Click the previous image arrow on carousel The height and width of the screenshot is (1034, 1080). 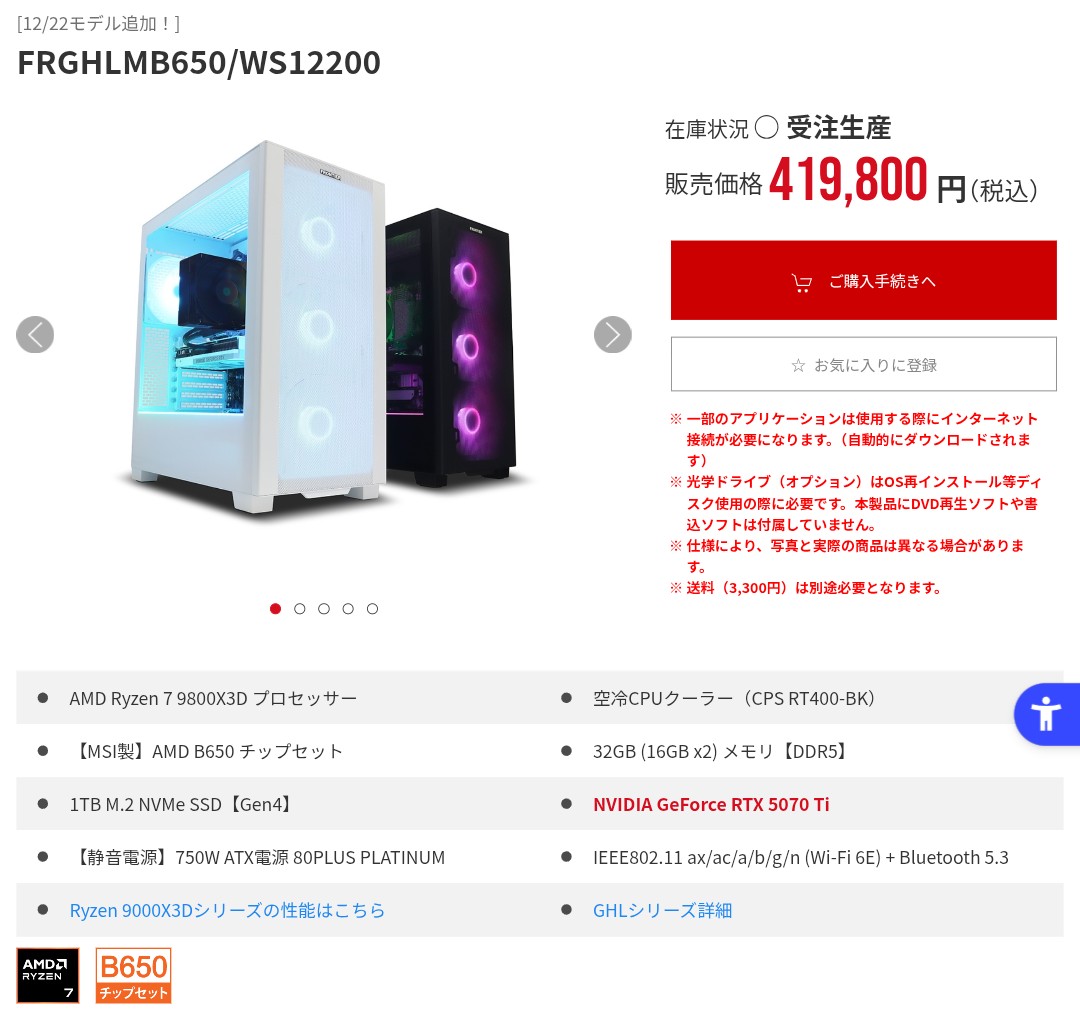[x=35, y=335]
